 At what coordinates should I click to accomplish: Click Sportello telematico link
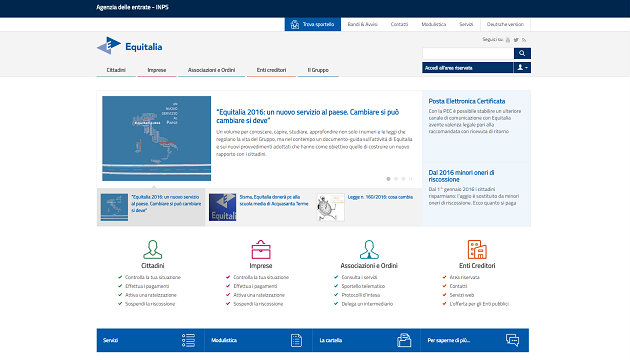(x=363, y=286)
